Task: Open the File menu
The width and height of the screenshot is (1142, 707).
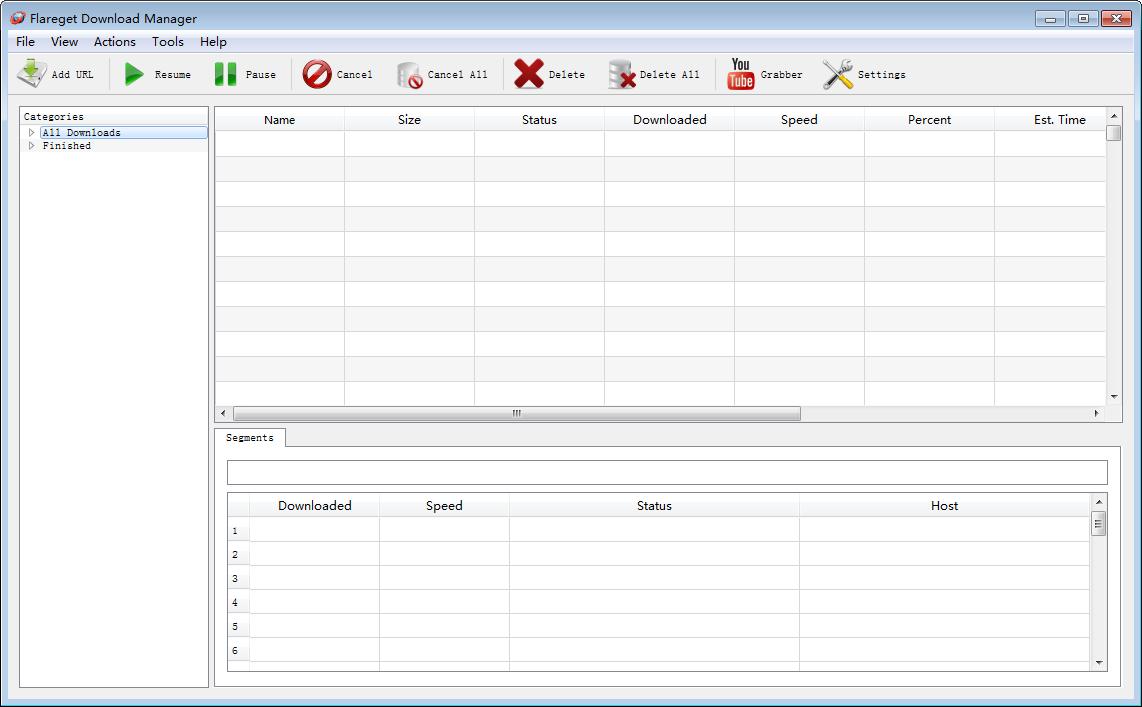Action: pos(25,42)
